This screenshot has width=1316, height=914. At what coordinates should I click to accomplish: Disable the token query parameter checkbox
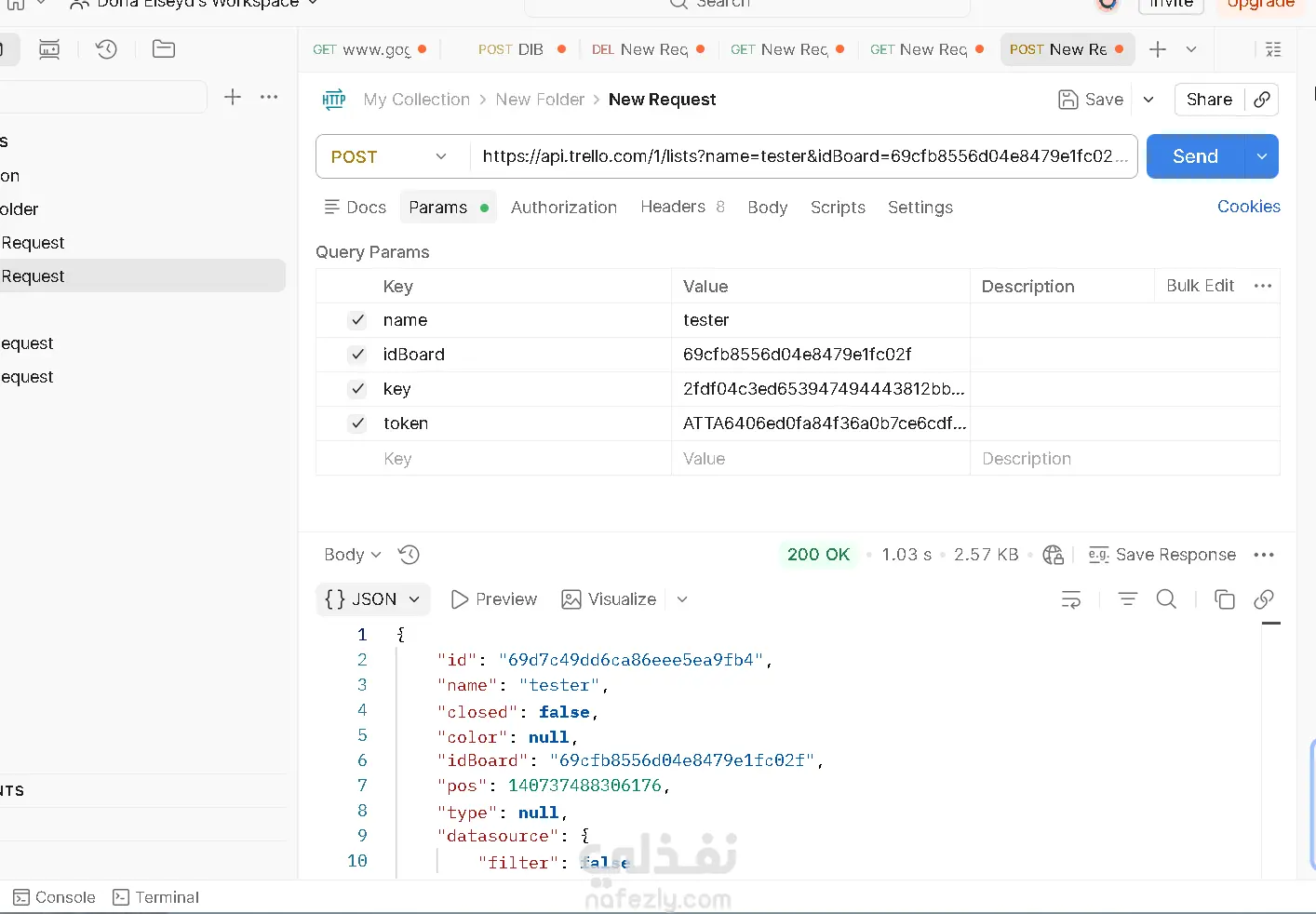[x=357, y=423]
